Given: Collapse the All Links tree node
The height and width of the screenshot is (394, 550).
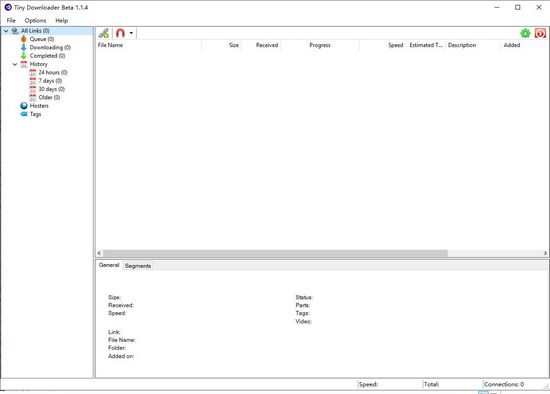Looking at the screenshot, I should coord(6,31).
